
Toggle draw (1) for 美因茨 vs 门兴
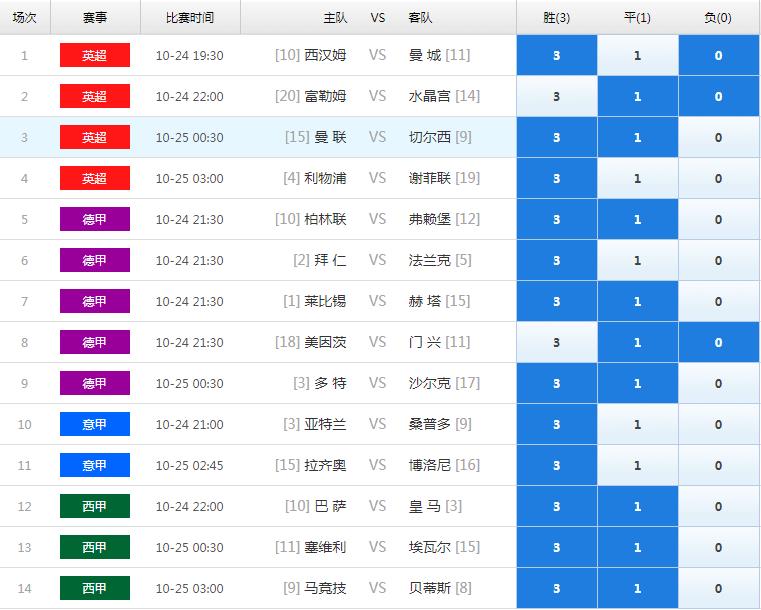coord(638,342)
